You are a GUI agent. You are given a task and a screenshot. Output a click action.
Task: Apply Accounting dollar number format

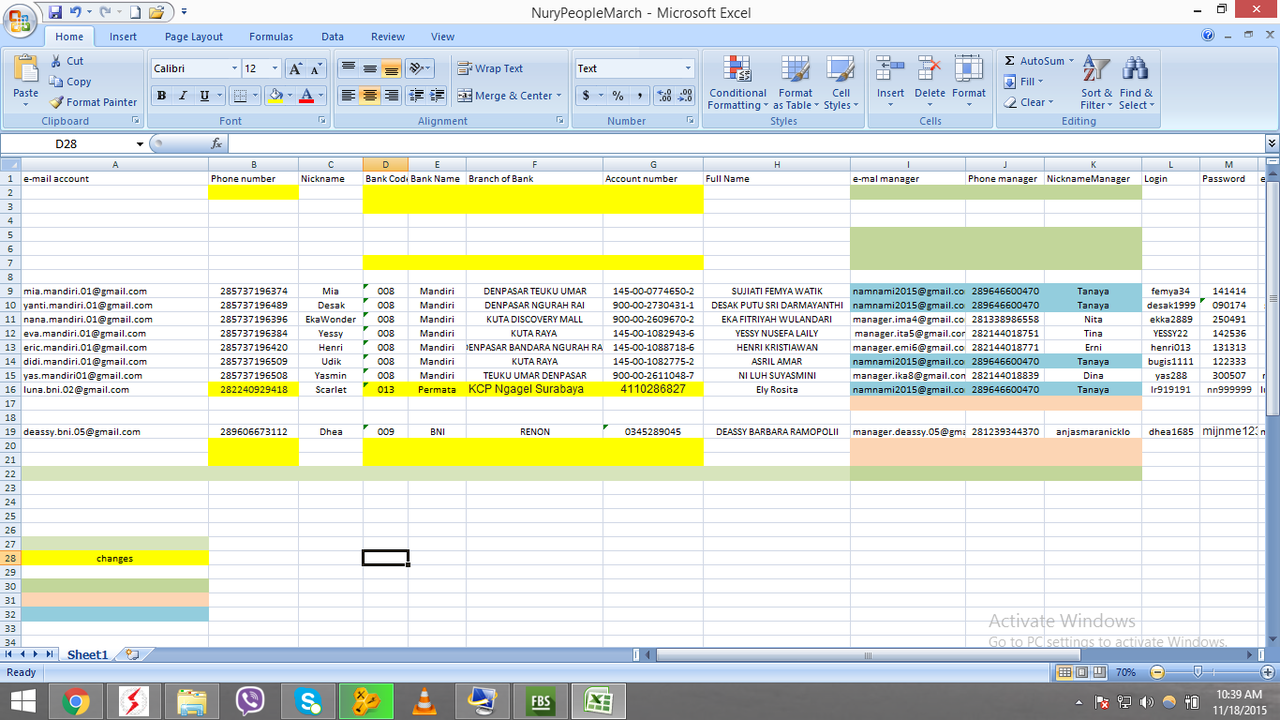[x=587, y=96]
